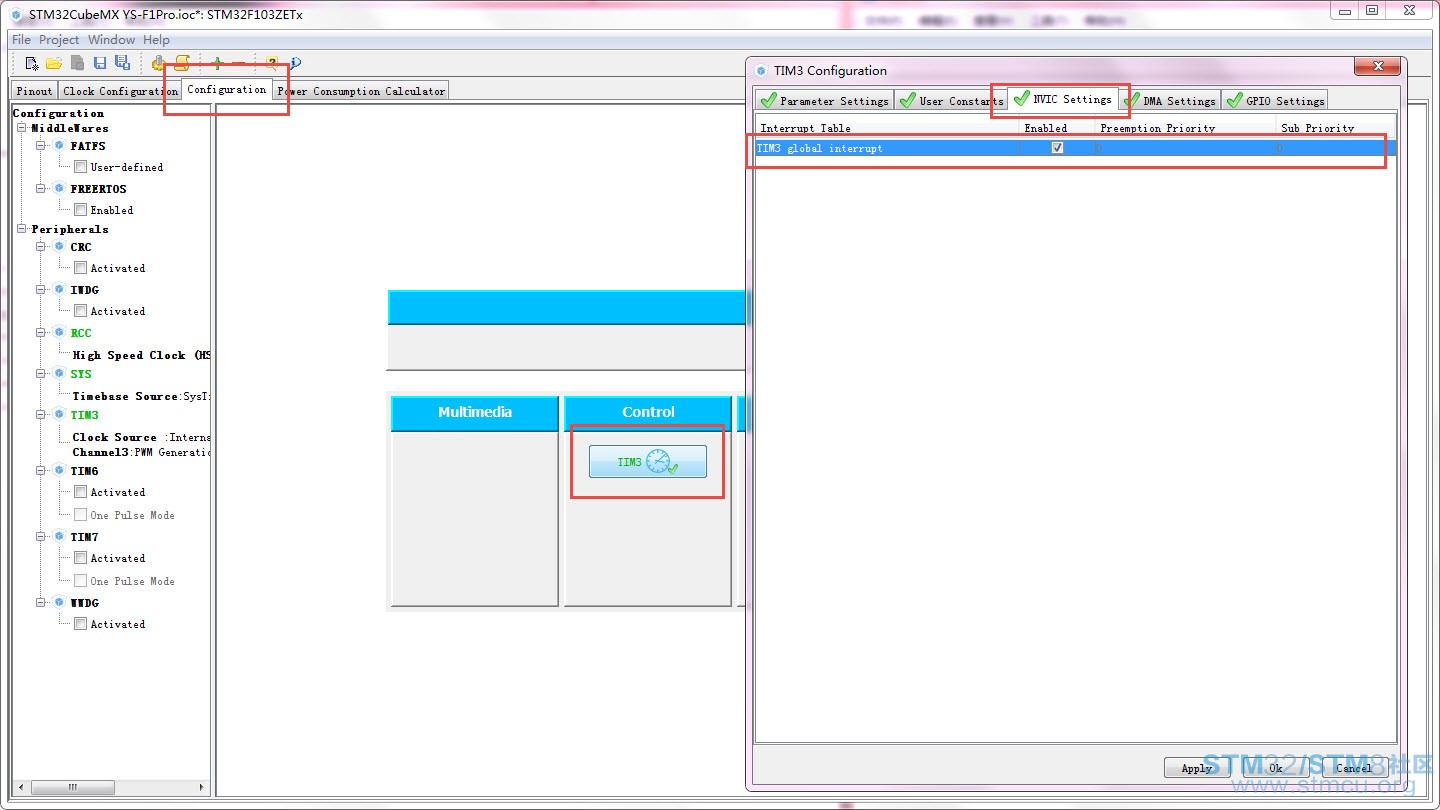The image size is (1440, 810).
Task: Click the About info bubble icon
Action: tap(295, 63)
